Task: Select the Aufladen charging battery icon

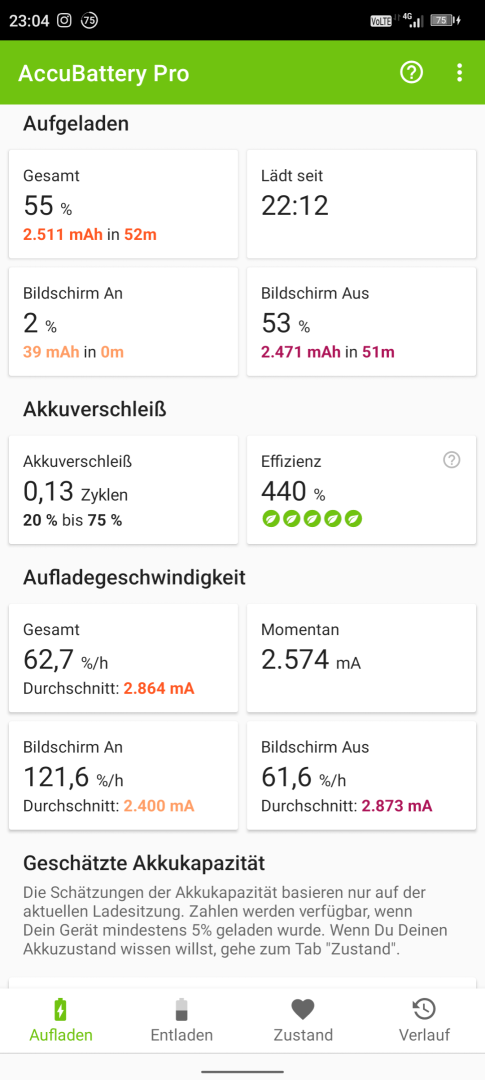Action: tap(61, 1010)
